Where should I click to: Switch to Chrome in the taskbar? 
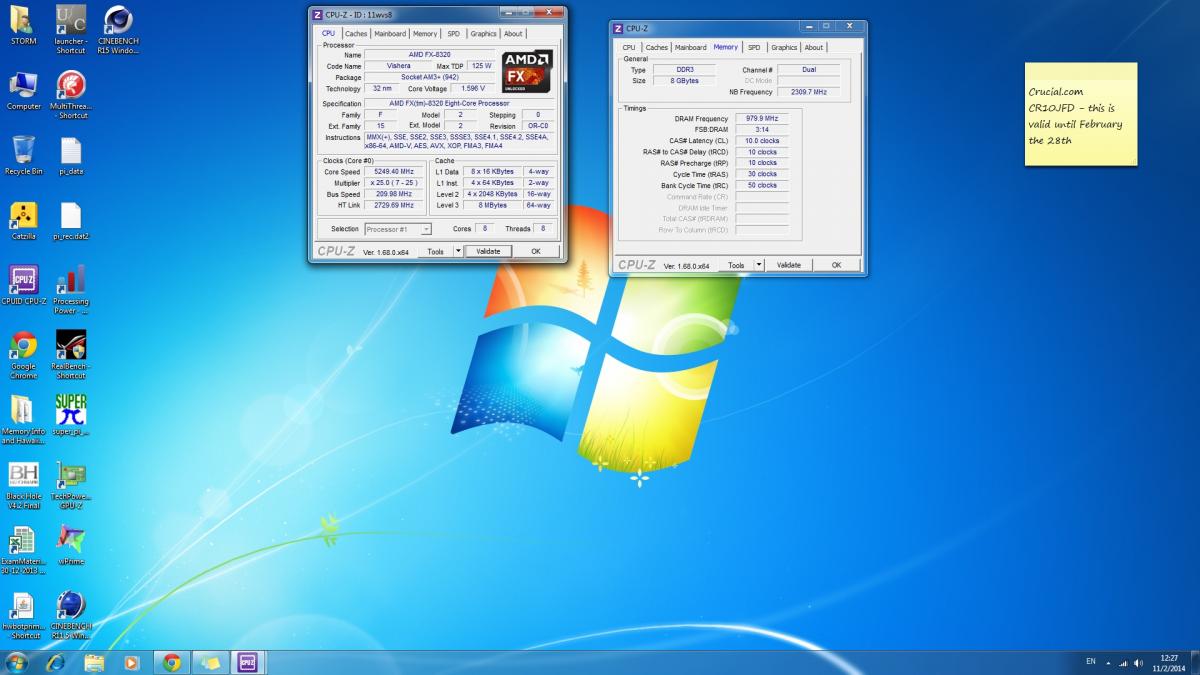(x=172, y=662)
